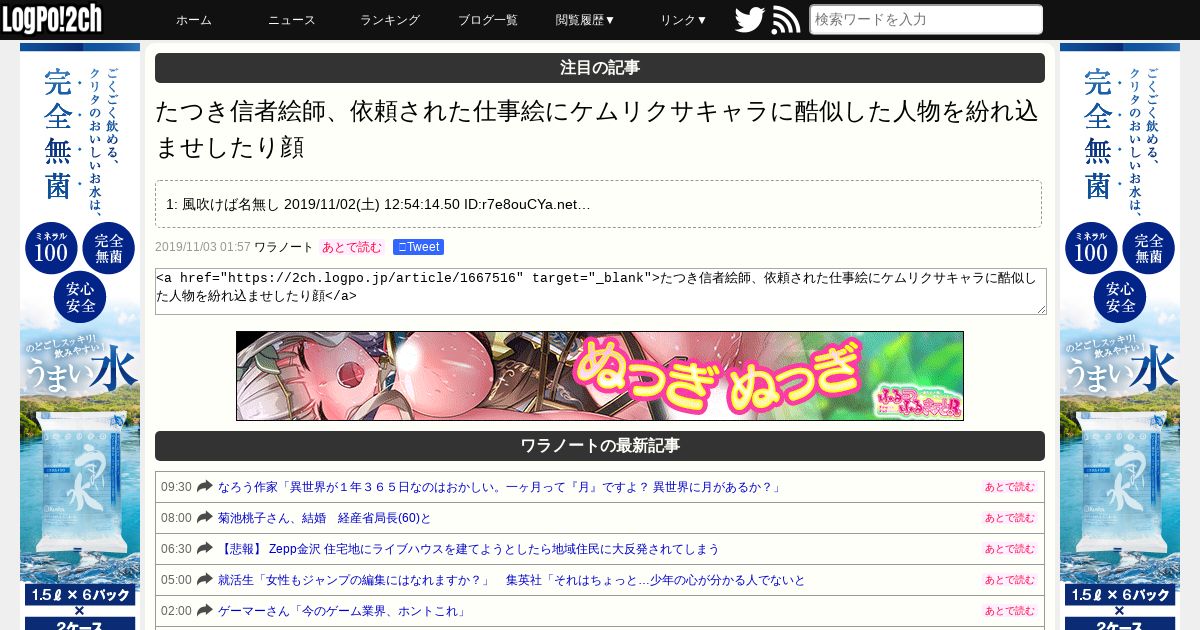Image resolution: width=1200 pixels, height=630 pixels.
Task: Click the ぬっぎぬっぎ banner advertisement
Action: [600, 376]
